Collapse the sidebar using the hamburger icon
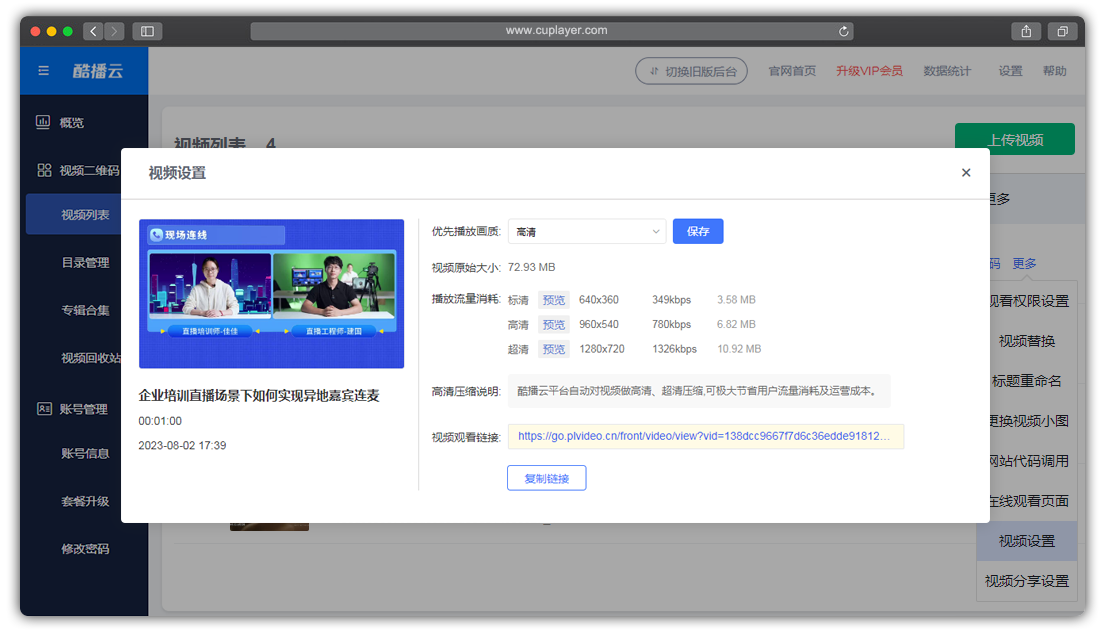This screenshot has height=632, width=1100. click(x=42, y=70)
